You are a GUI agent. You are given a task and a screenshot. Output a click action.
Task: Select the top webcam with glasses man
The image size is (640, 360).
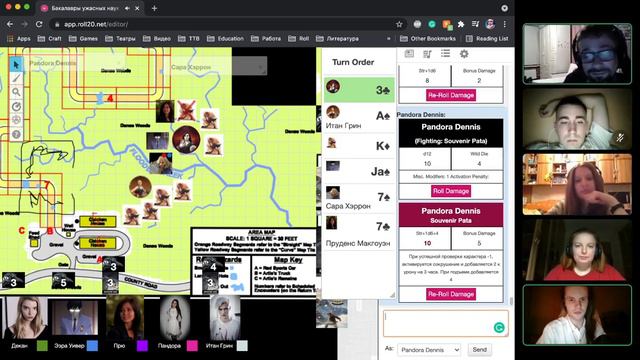pyautogui.click(x=577, y=54)
